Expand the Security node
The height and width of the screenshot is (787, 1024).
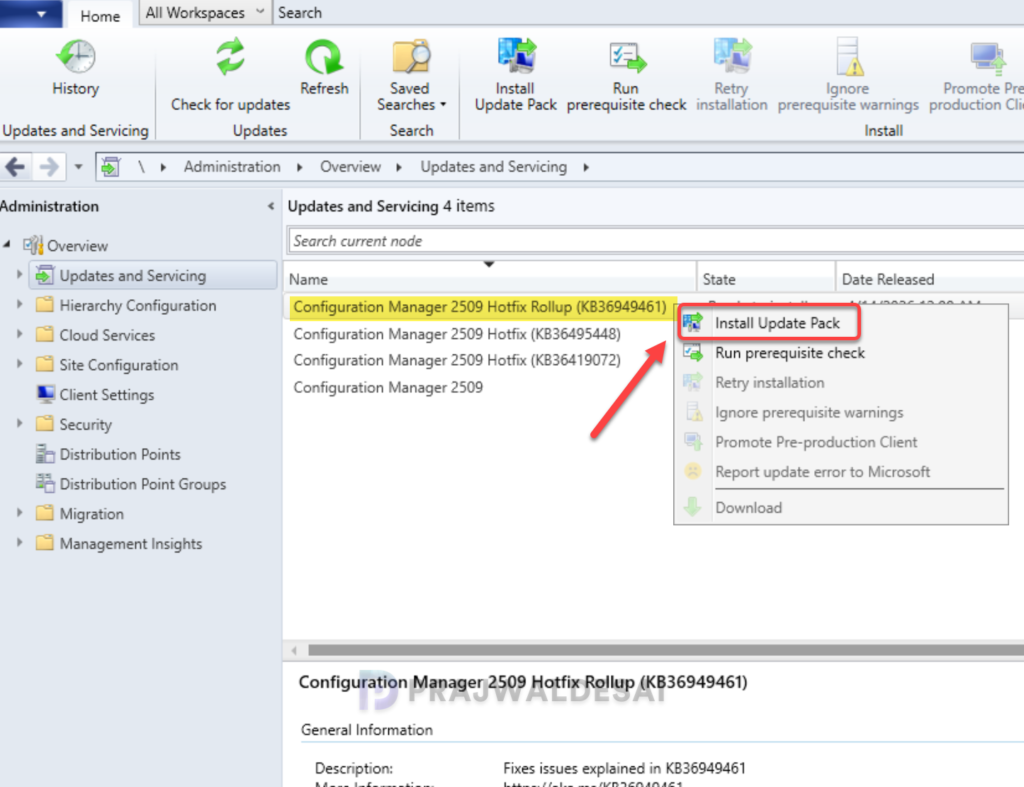click(20, 423)
